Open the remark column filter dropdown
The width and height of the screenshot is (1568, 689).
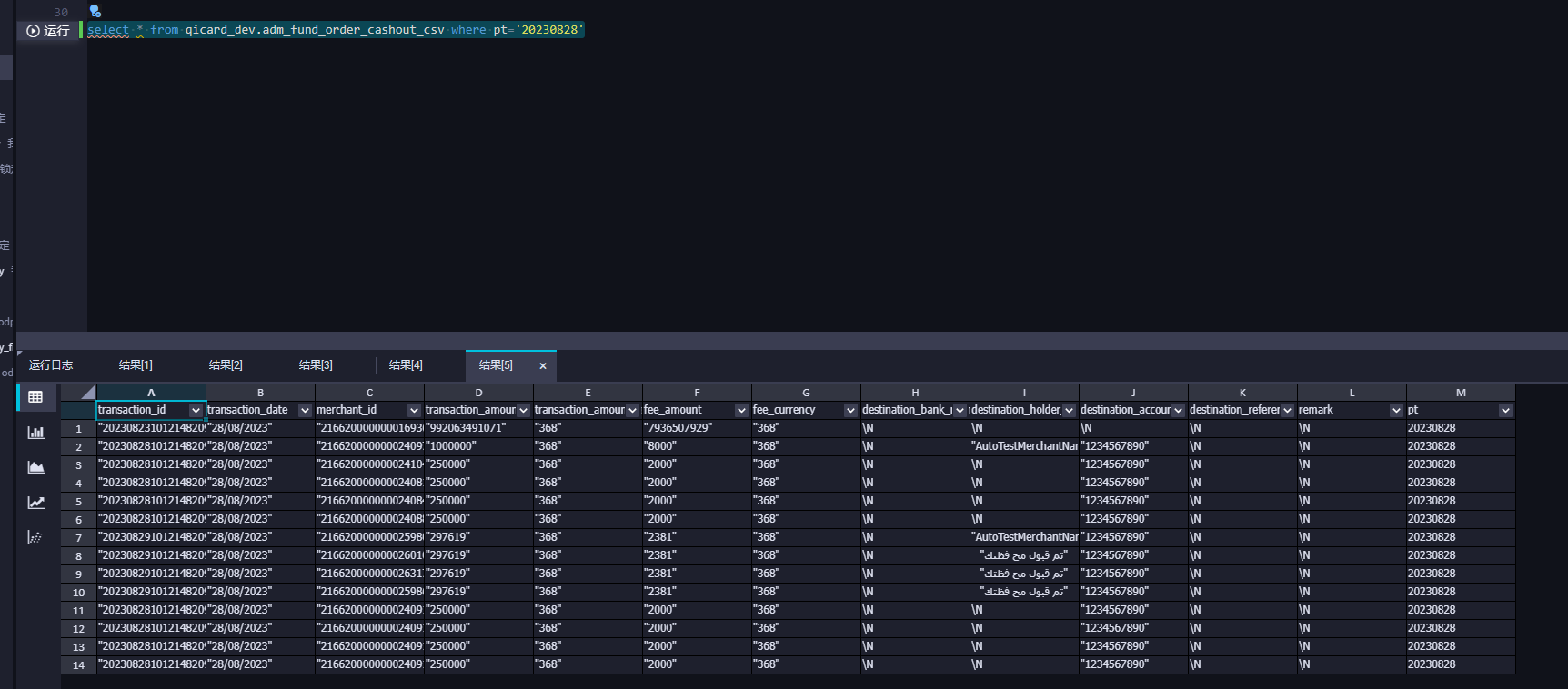[1396, 411]
